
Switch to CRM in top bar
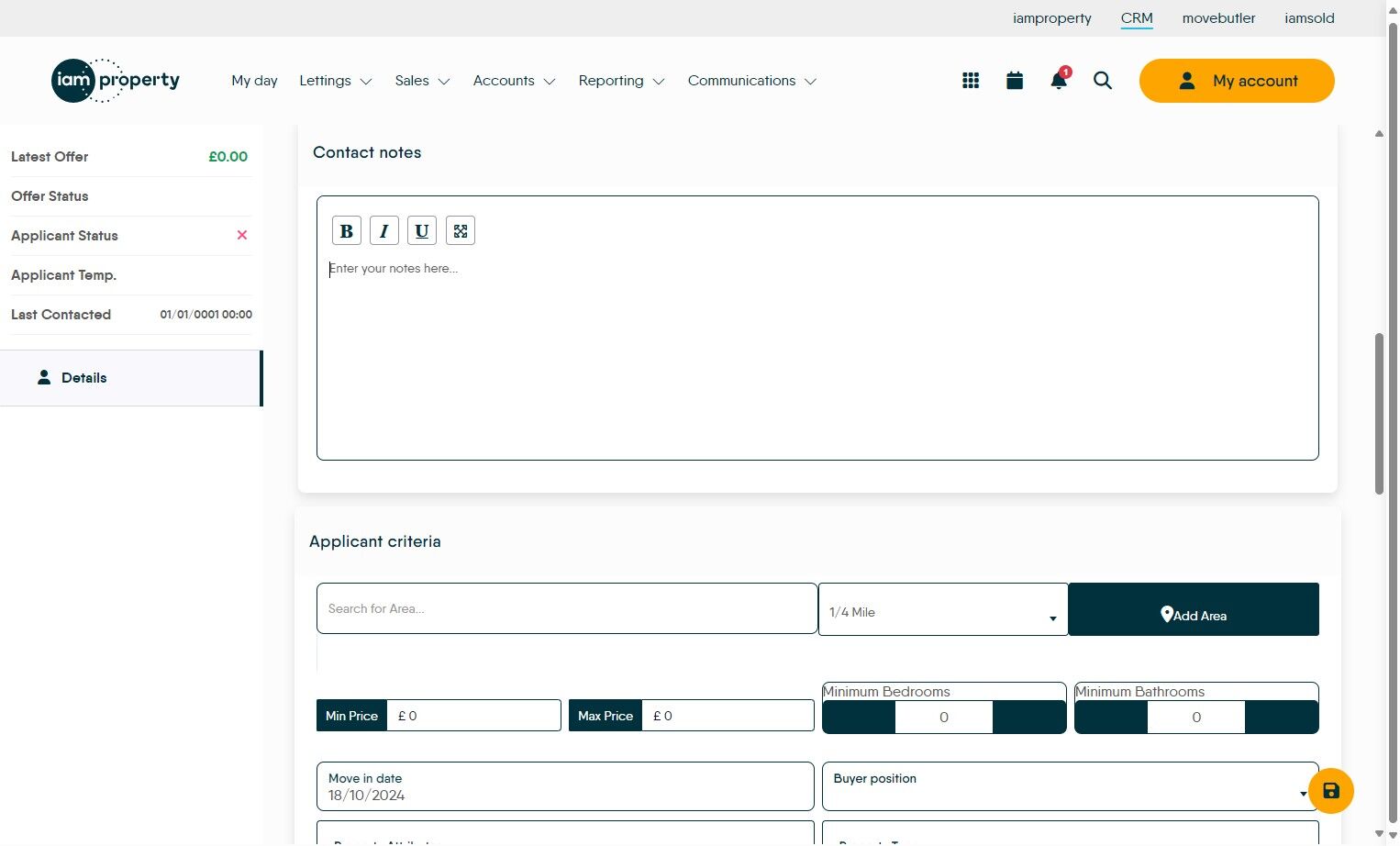(1137, 18)
